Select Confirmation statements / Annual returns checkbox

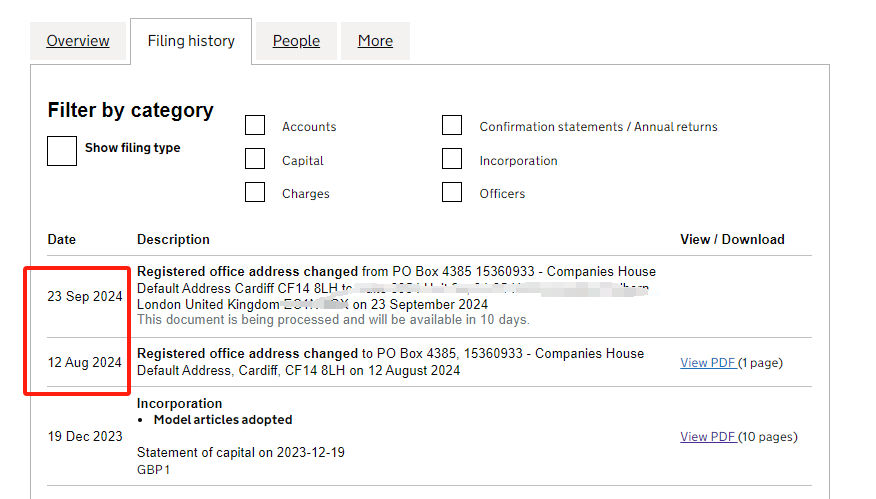pyautogui.click(x=452, y=125)
